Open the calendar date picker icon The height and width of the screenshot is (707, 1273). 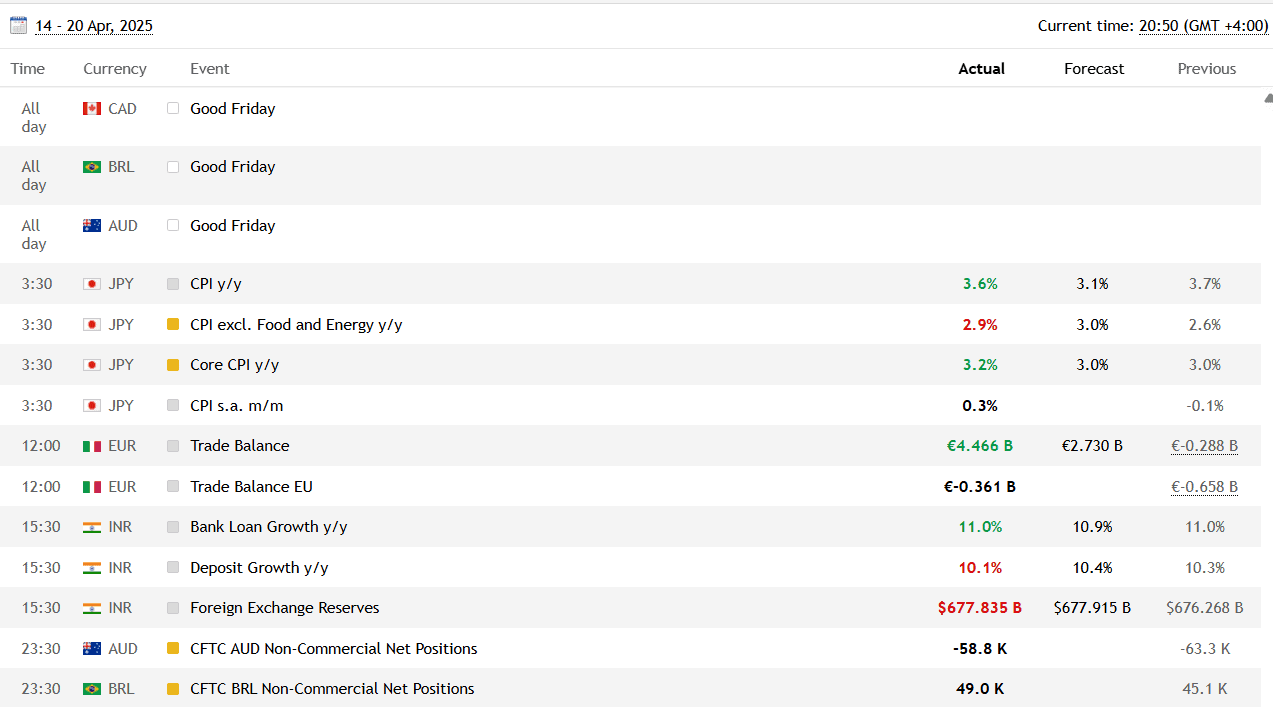click(17, 24)
